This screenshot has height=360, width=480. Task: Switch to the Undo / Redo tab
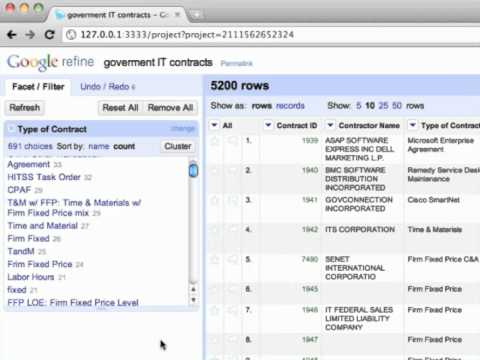pyautogui.click(x=107, y=87)
